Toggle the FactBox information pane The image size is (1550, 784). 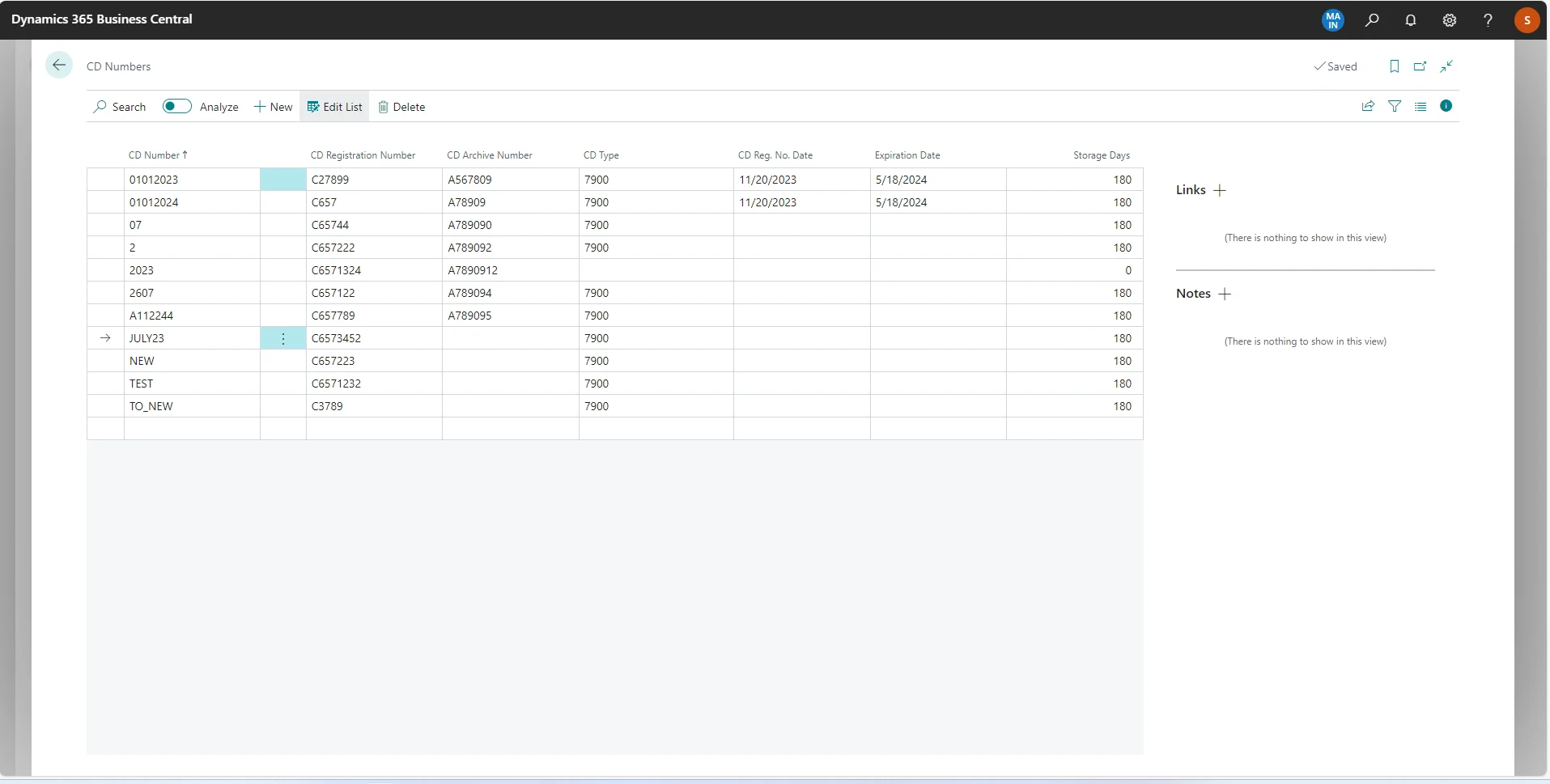[x=1446, y=106]
